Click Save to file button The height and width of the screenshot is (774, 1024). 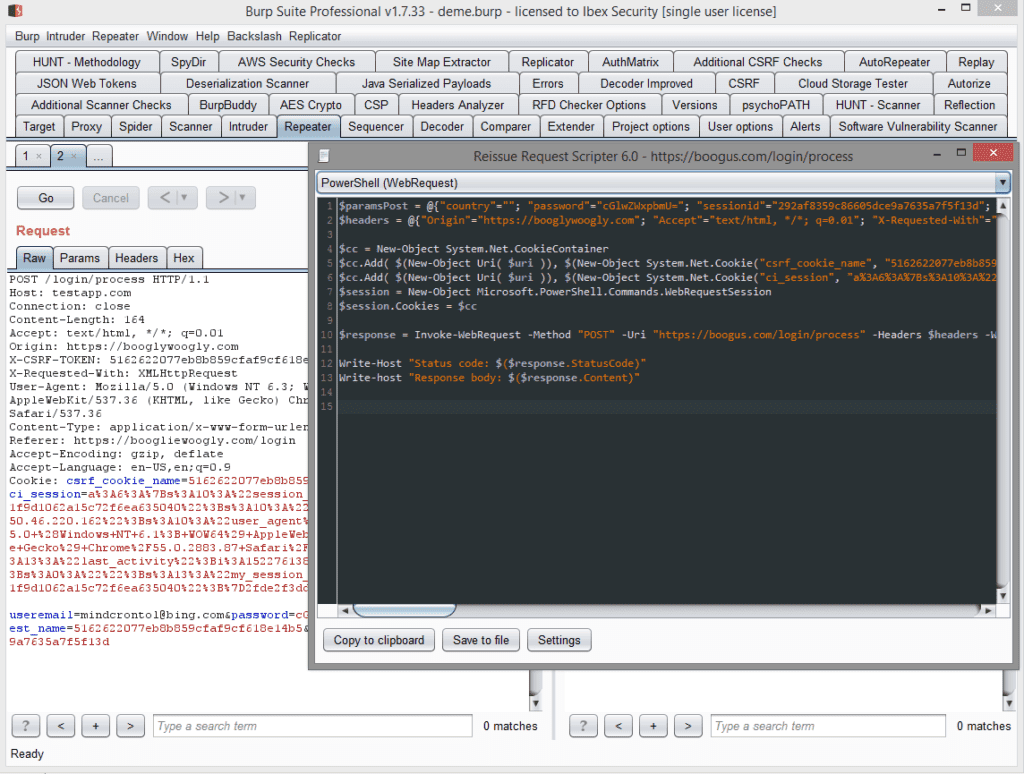pyautogui.click(x=481, y=640)
